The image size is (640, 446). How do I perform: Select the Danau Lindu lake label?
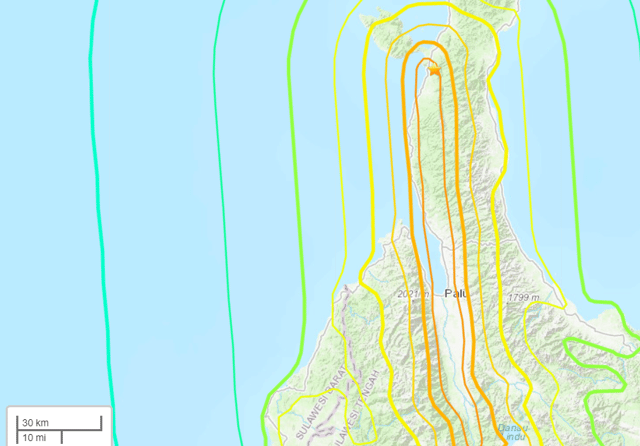coord(513,433)
